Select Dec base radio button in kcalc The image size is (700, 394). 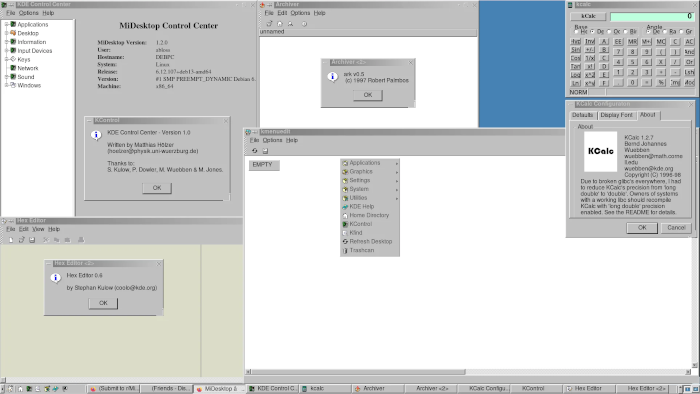pos(592,32)
